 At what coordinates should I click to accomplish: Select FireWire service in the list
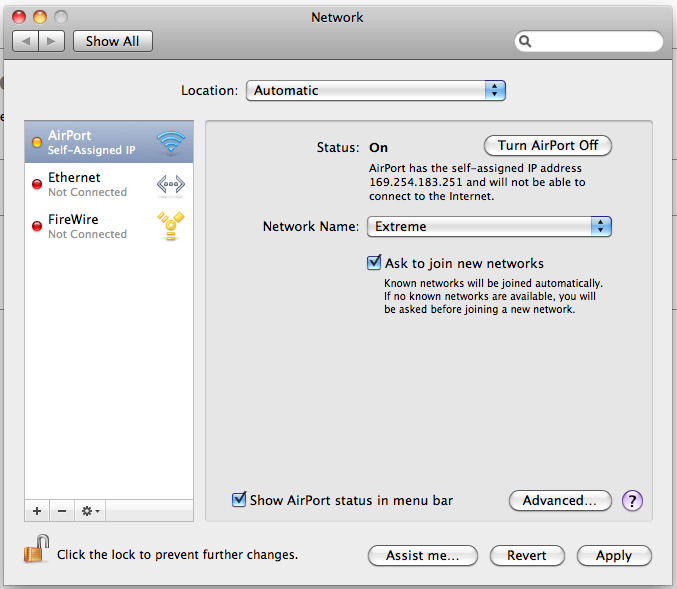tap(109, 226)
